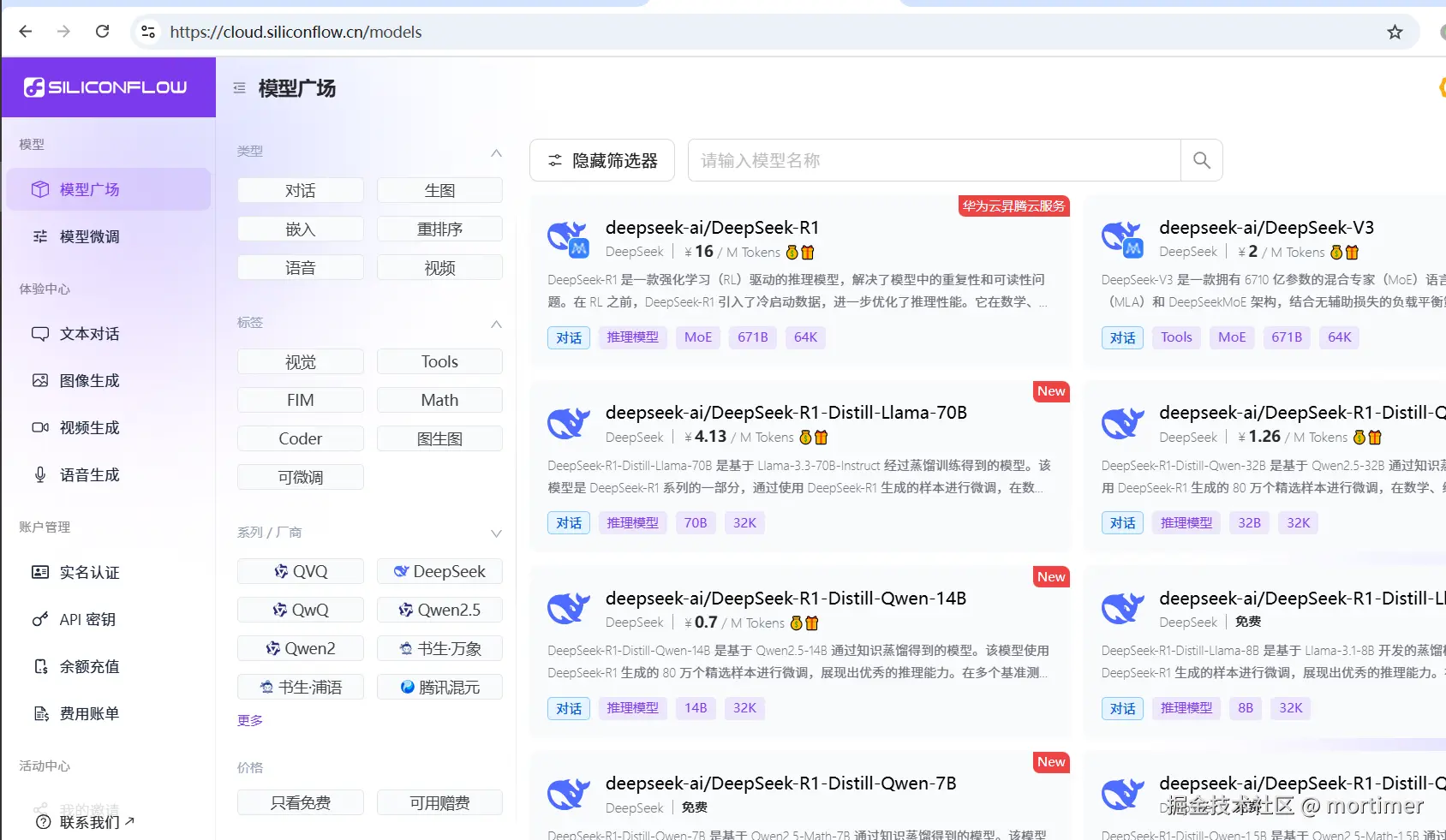
Task: Select the 可用赠费 price filter
Action: (x=439, y=802)
